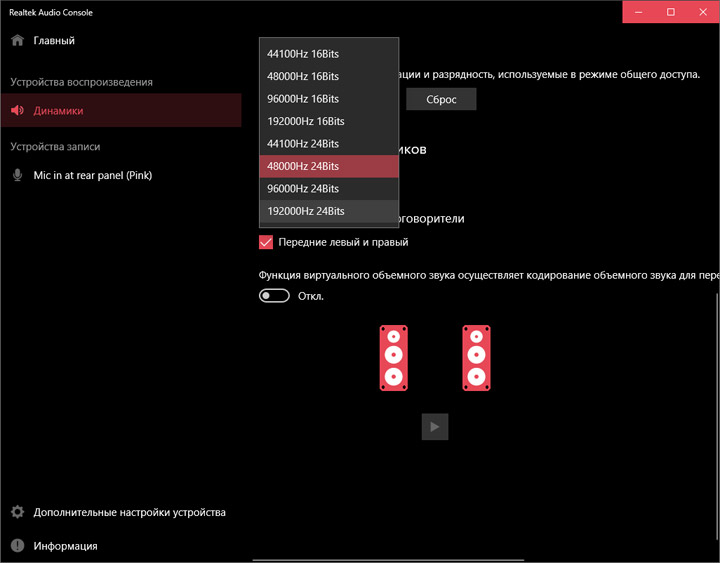720x563 pixels.
Task: Click the exclamation icon beside Информация
Action: pos(17,546)
